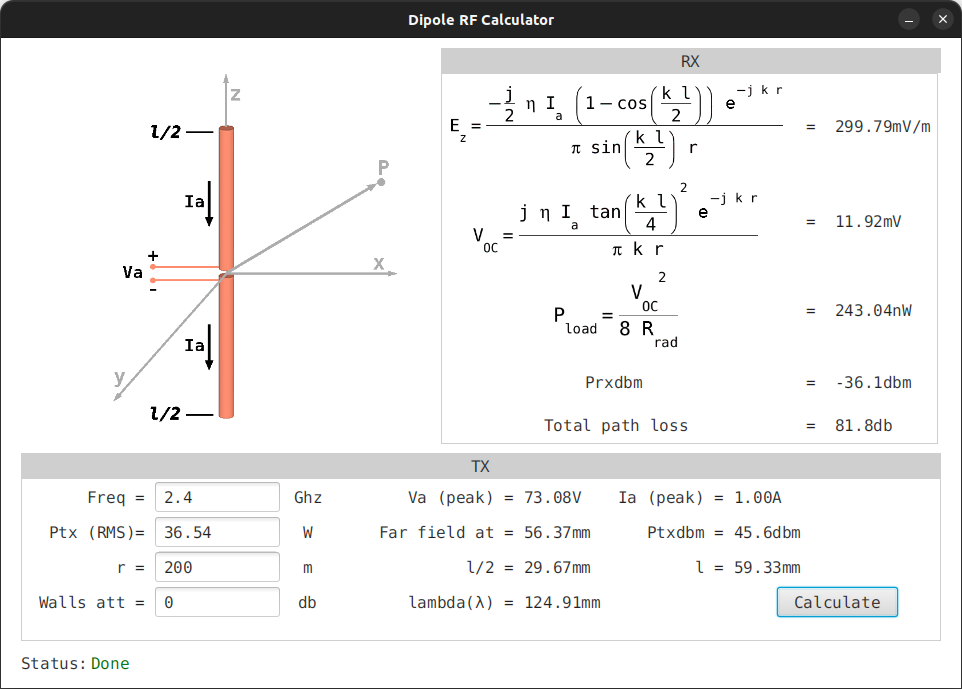Image resolution: width=962 pixels, height=689 pixels.
Task: Click the Total path loss label
Action: [x=616, y=426]
